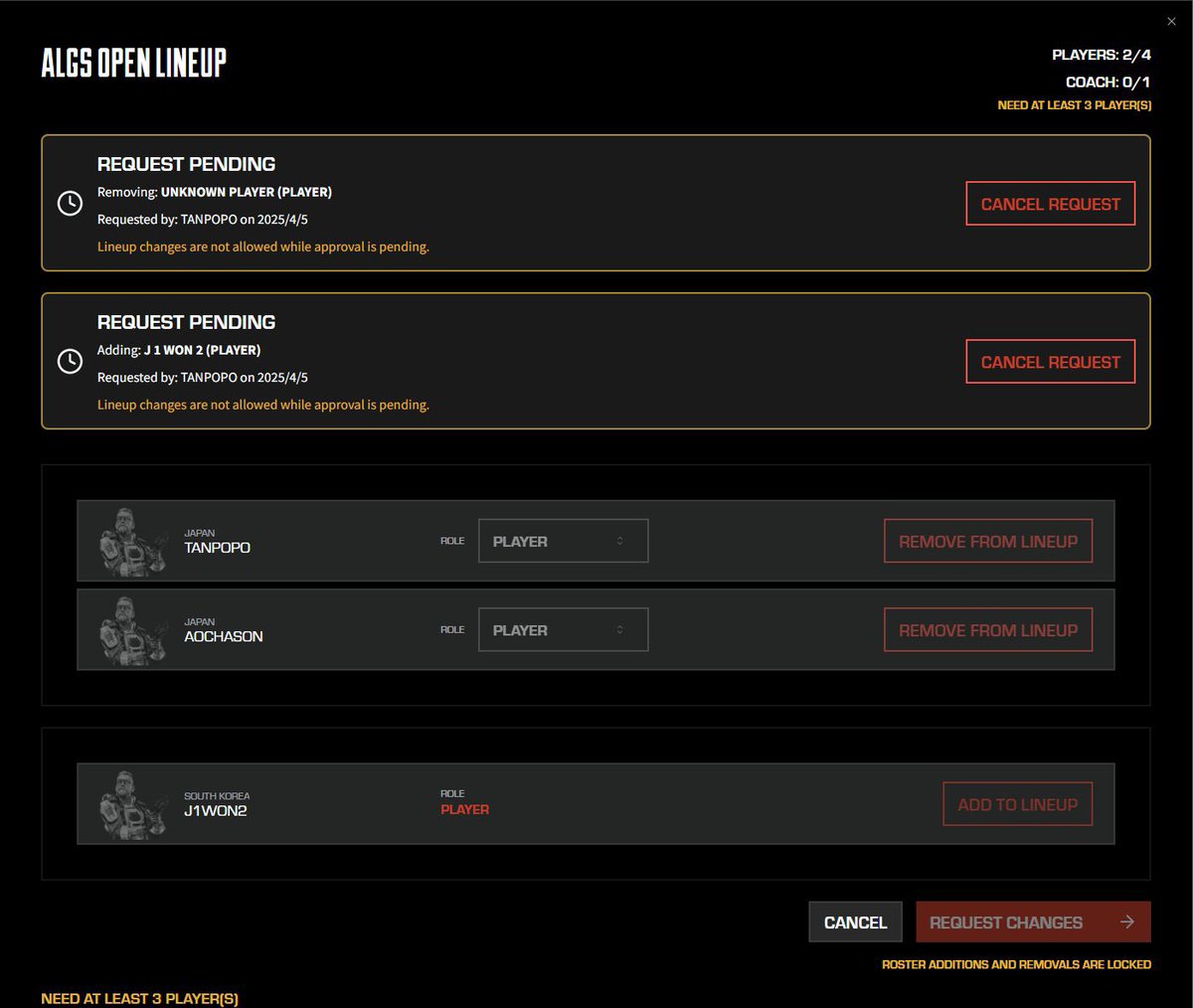This screenshot has height=1008, width=1193.
Task: Click the ALGS OPEN LINEUP title
Action: pyautogui.click(x=134, y=63)
